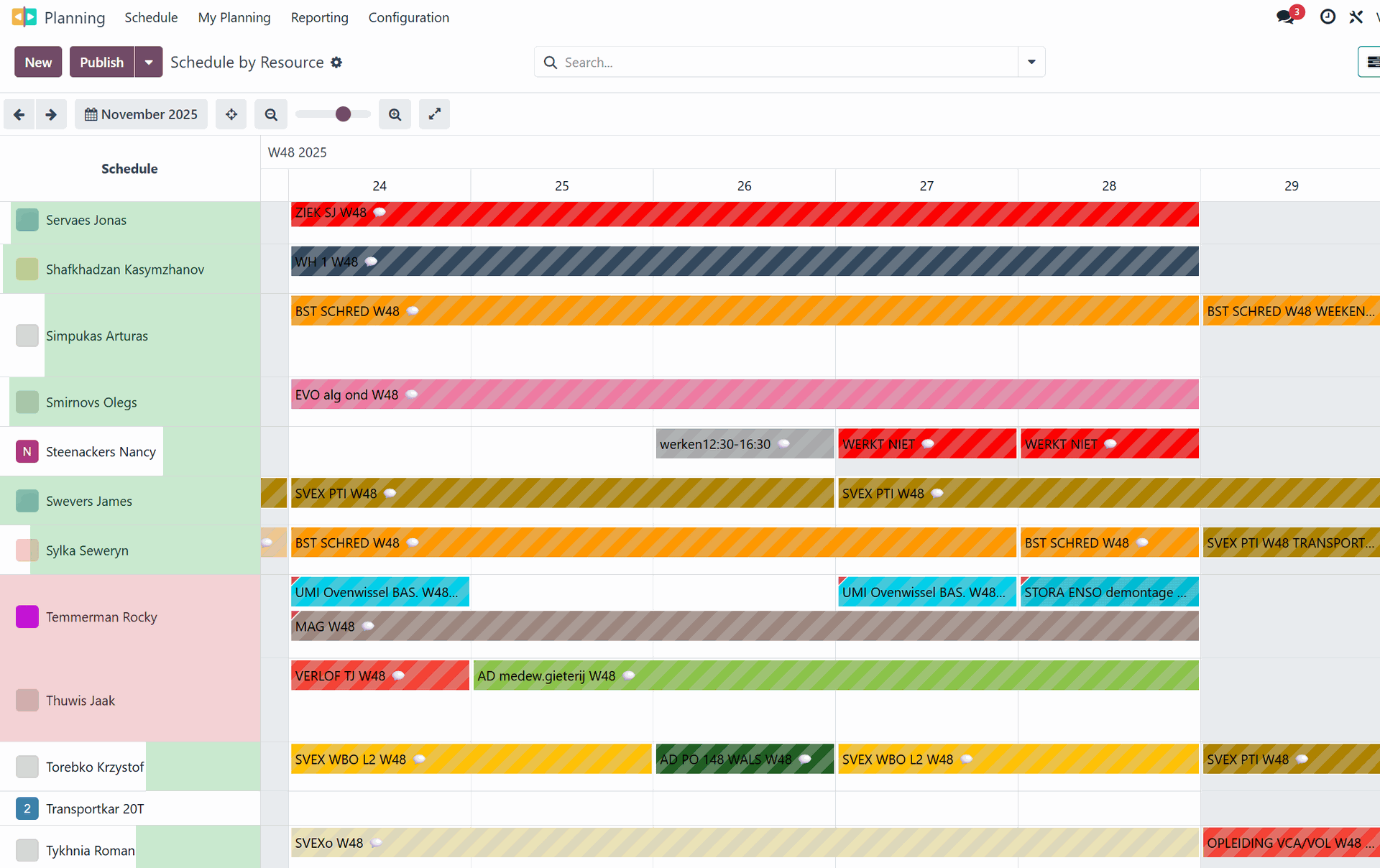Select the zoom in magnifier icon
Screen dimensions: 1380x868
point(395,114)
